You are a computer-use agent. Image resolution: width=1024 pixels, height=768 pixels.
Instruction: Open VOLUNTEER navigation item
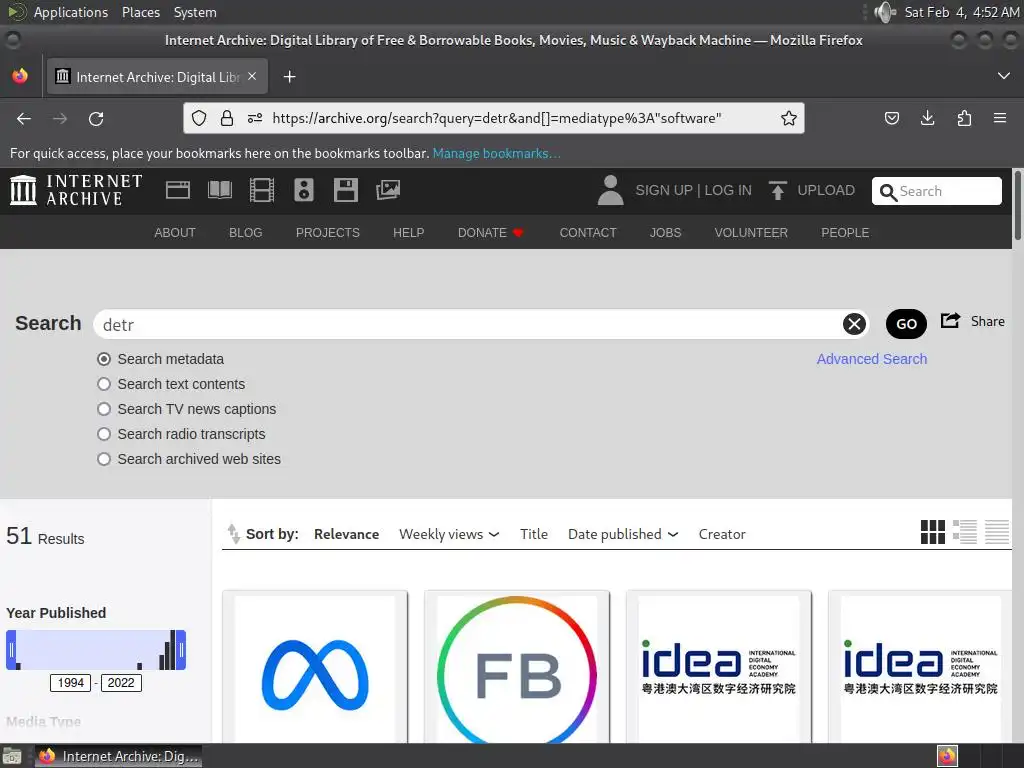751,232
